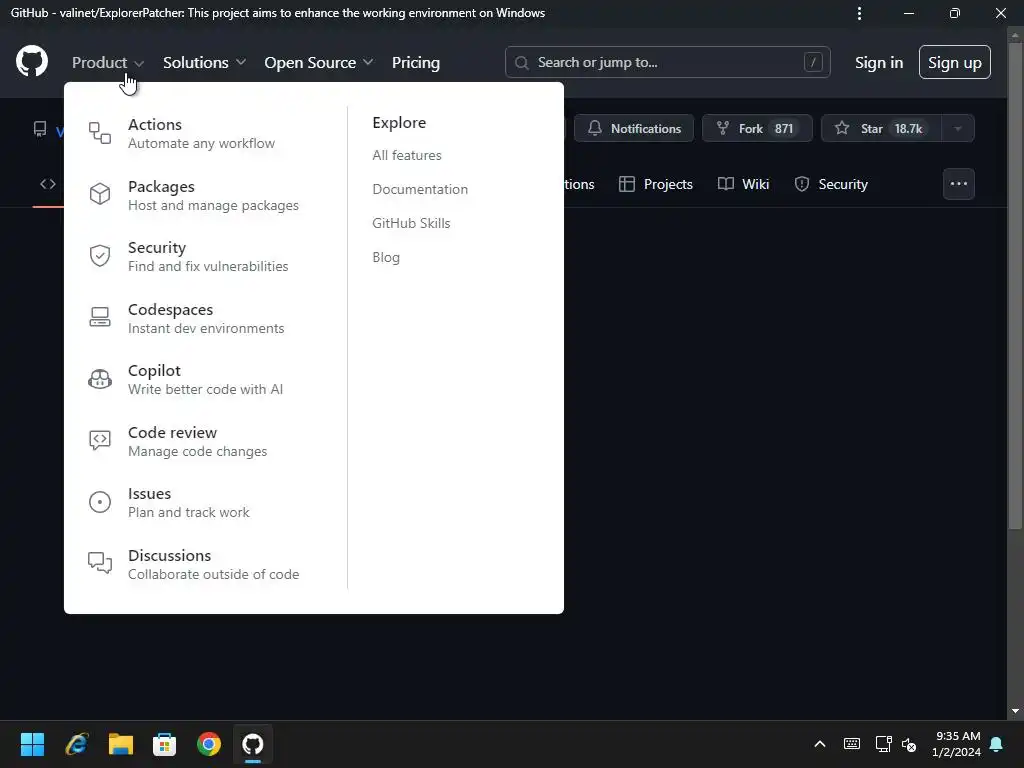1024x768 pixels.
Task: Open Microsoft Store from the taskbar
Action: 165,744
